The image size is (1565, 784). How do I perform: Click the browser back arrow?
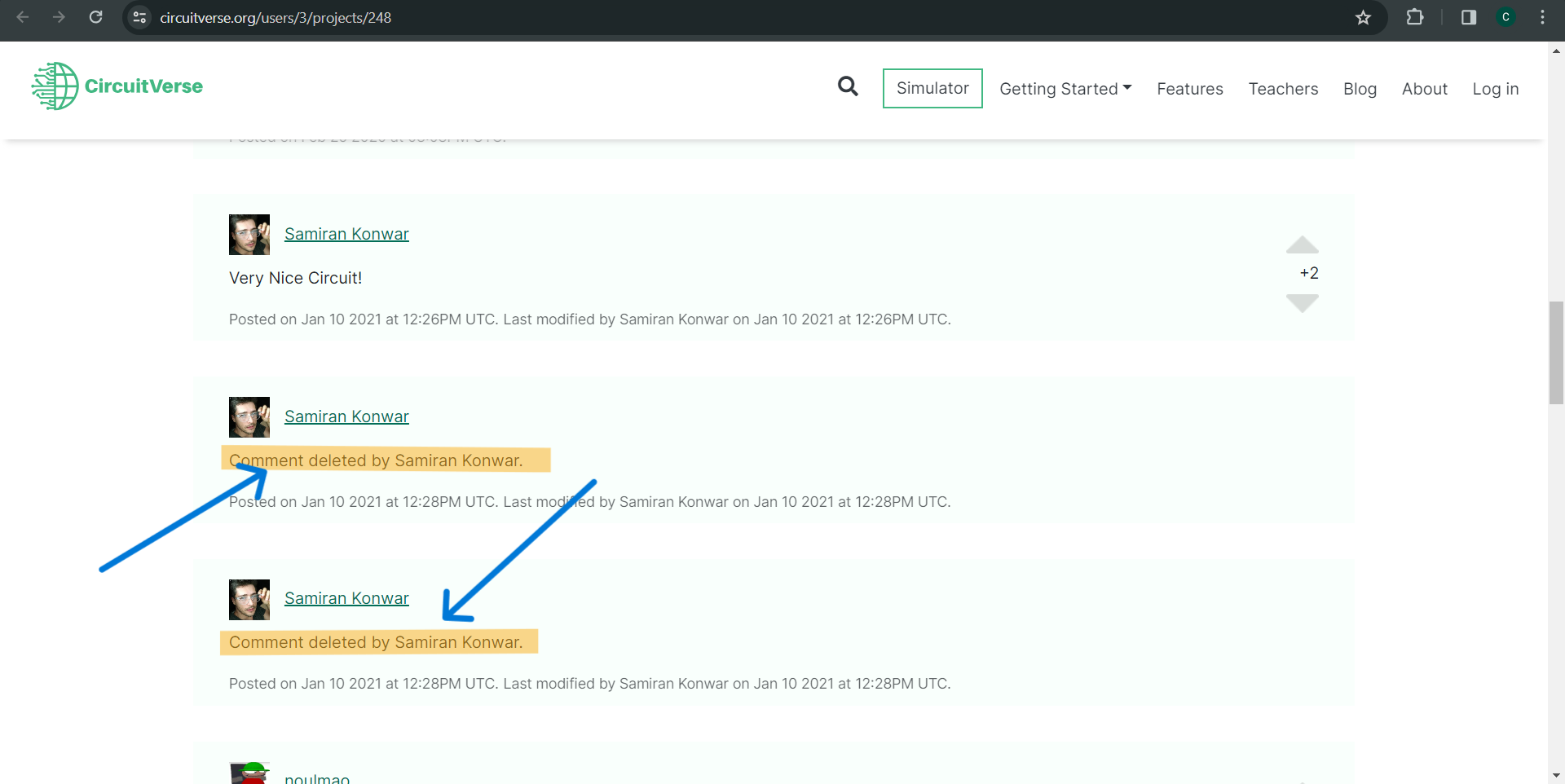pos(22,17)
